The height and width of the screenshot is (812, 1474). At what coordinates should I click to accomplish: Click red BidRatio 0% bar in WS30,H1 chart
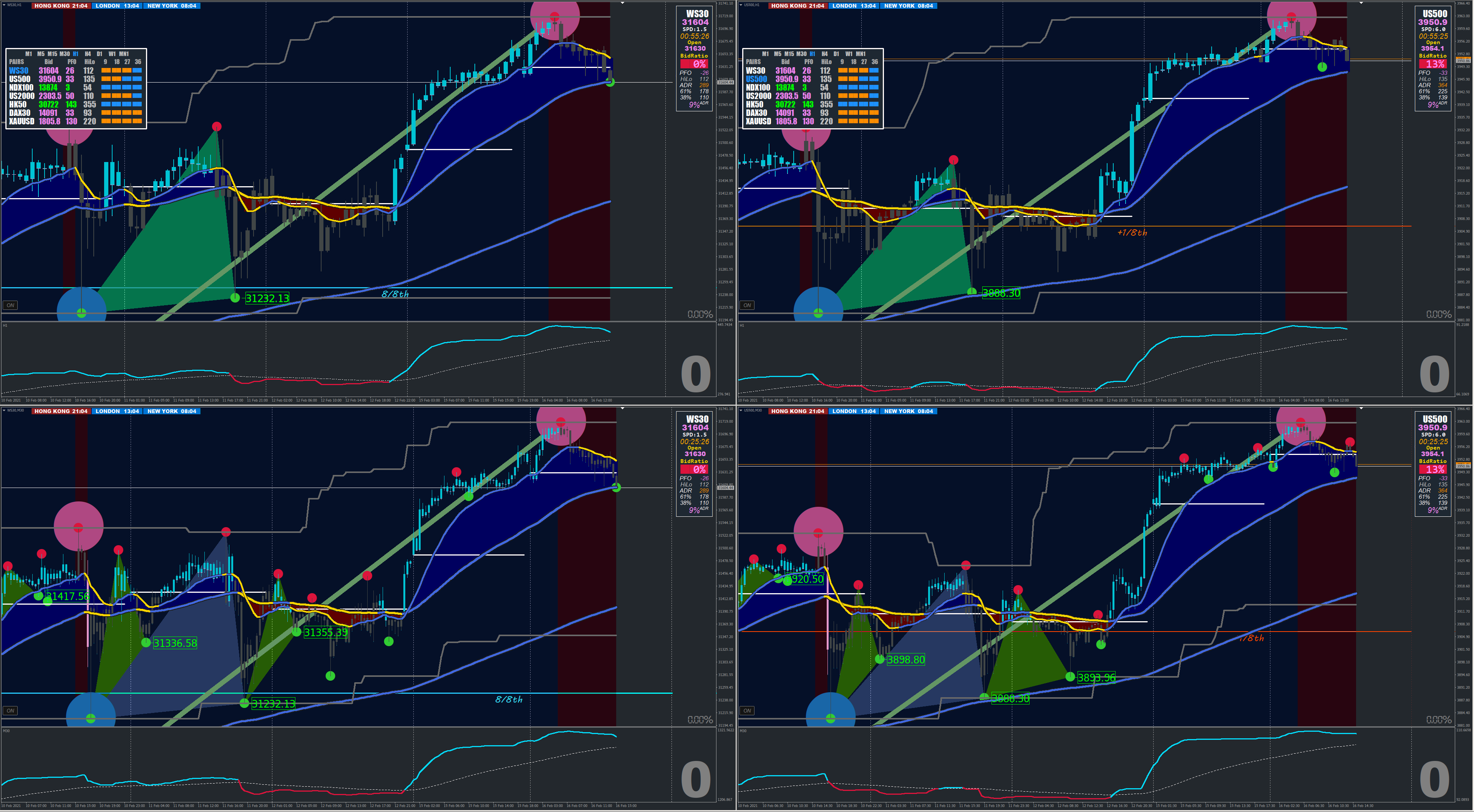click(694, 64)
